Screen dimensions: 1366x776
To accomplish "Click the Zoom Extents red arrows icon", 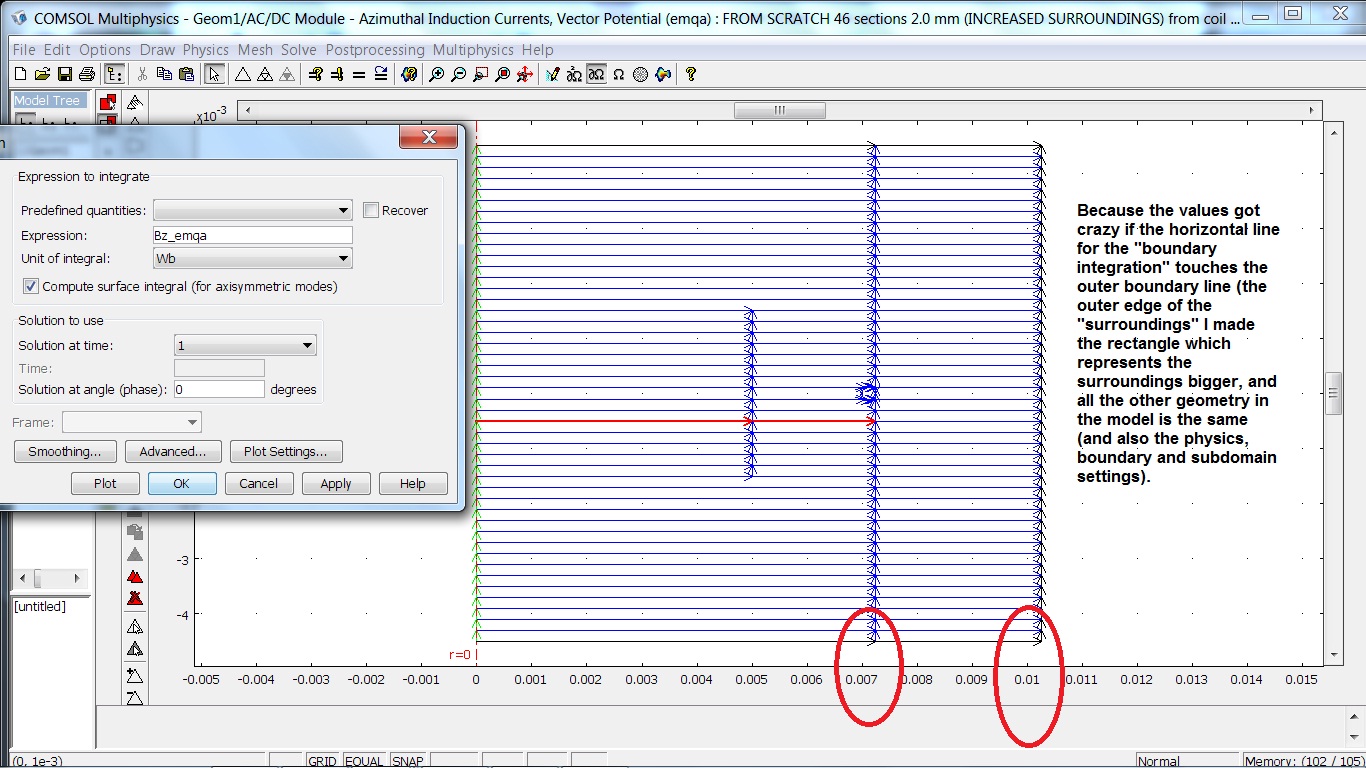I will pyautogui.click(x=524, y=74).
